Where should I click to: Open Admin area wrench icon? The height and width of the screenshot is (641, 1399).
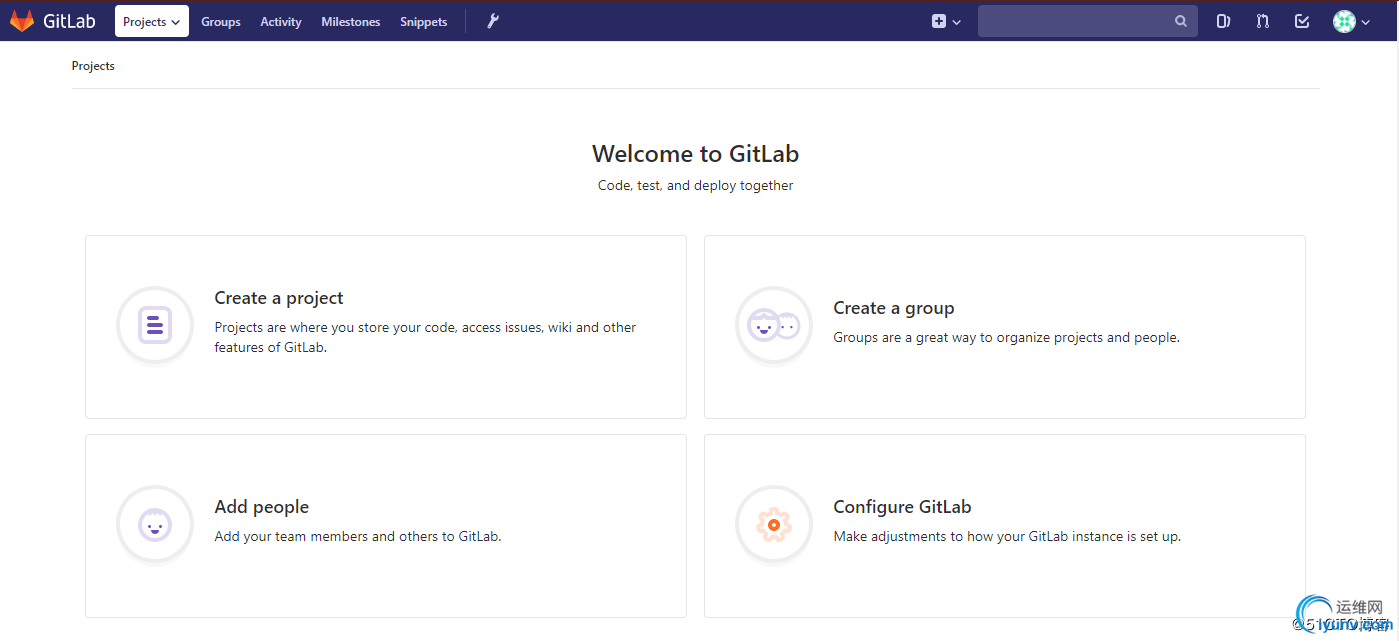tap(493, 21)
